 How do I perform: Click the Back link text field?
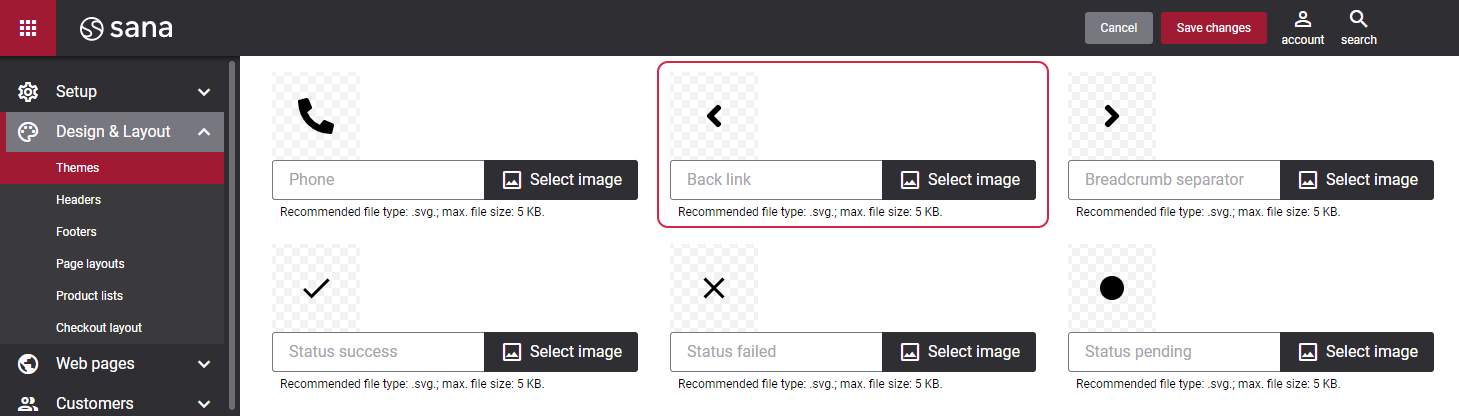coord(776,180)
